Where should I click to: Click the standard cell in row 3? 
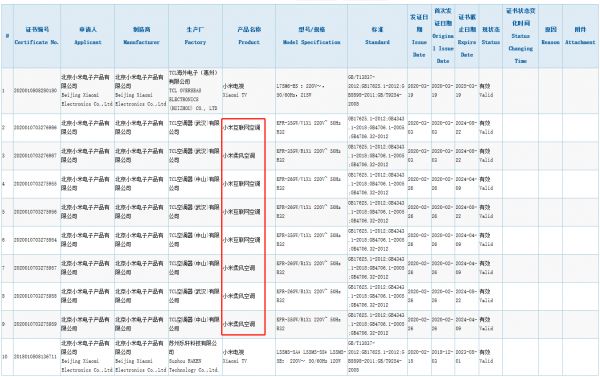pos(376,156)
